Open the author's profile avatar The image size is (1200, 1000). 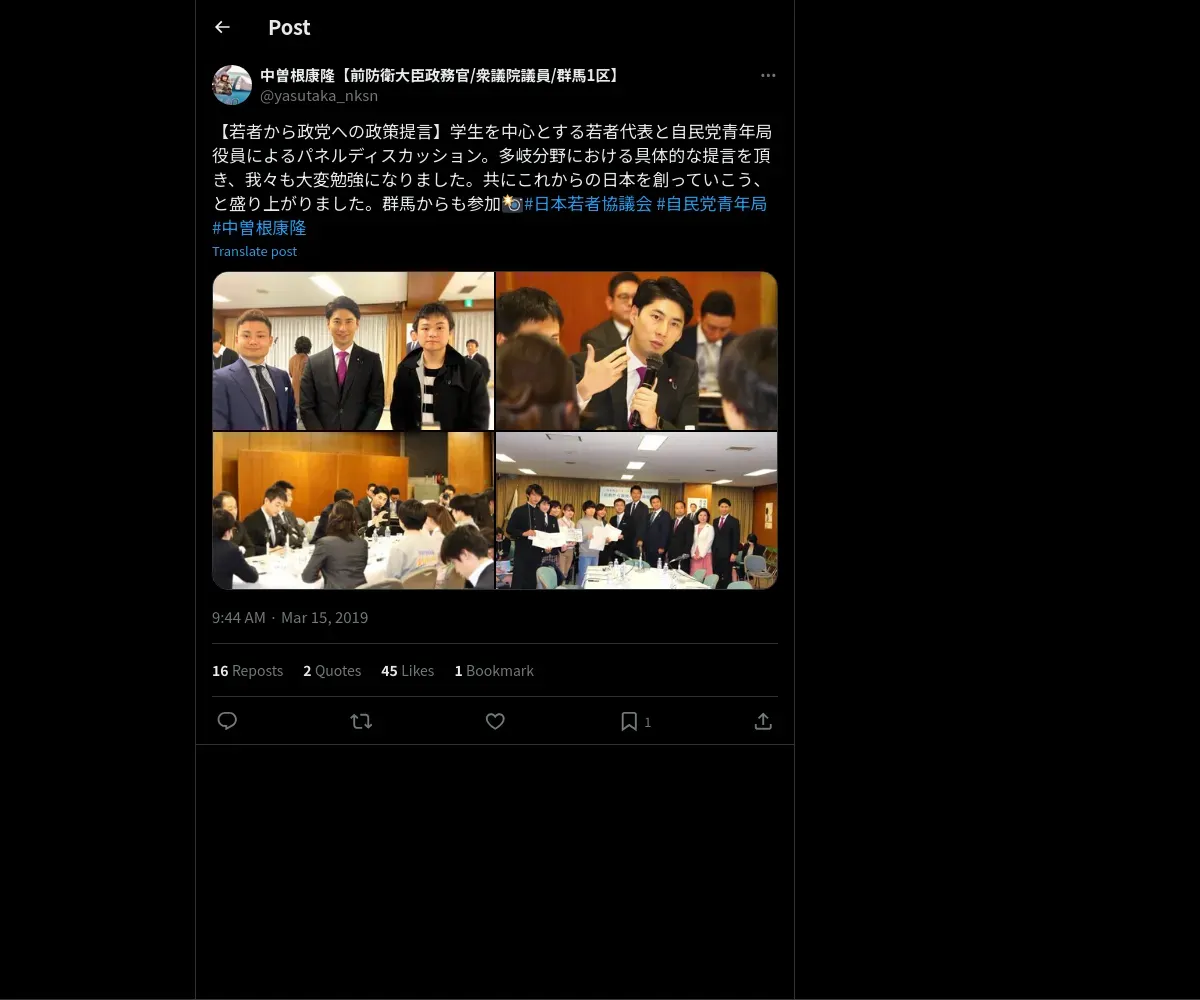(x=232, y=85)
